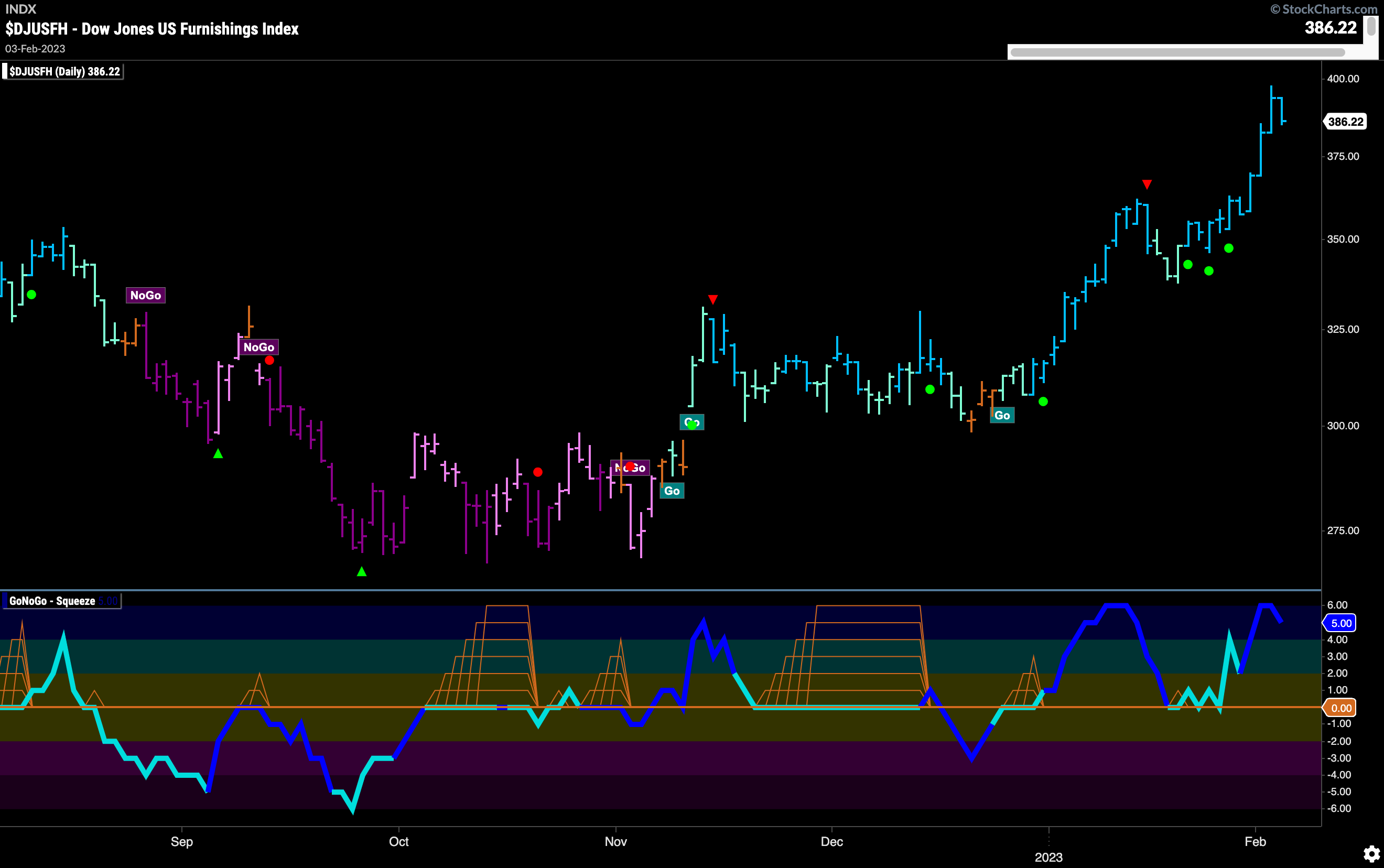This screenshot has height=868, width=1384.
Task: Click the '400.00' price axis label
Action: [1343, 79]
